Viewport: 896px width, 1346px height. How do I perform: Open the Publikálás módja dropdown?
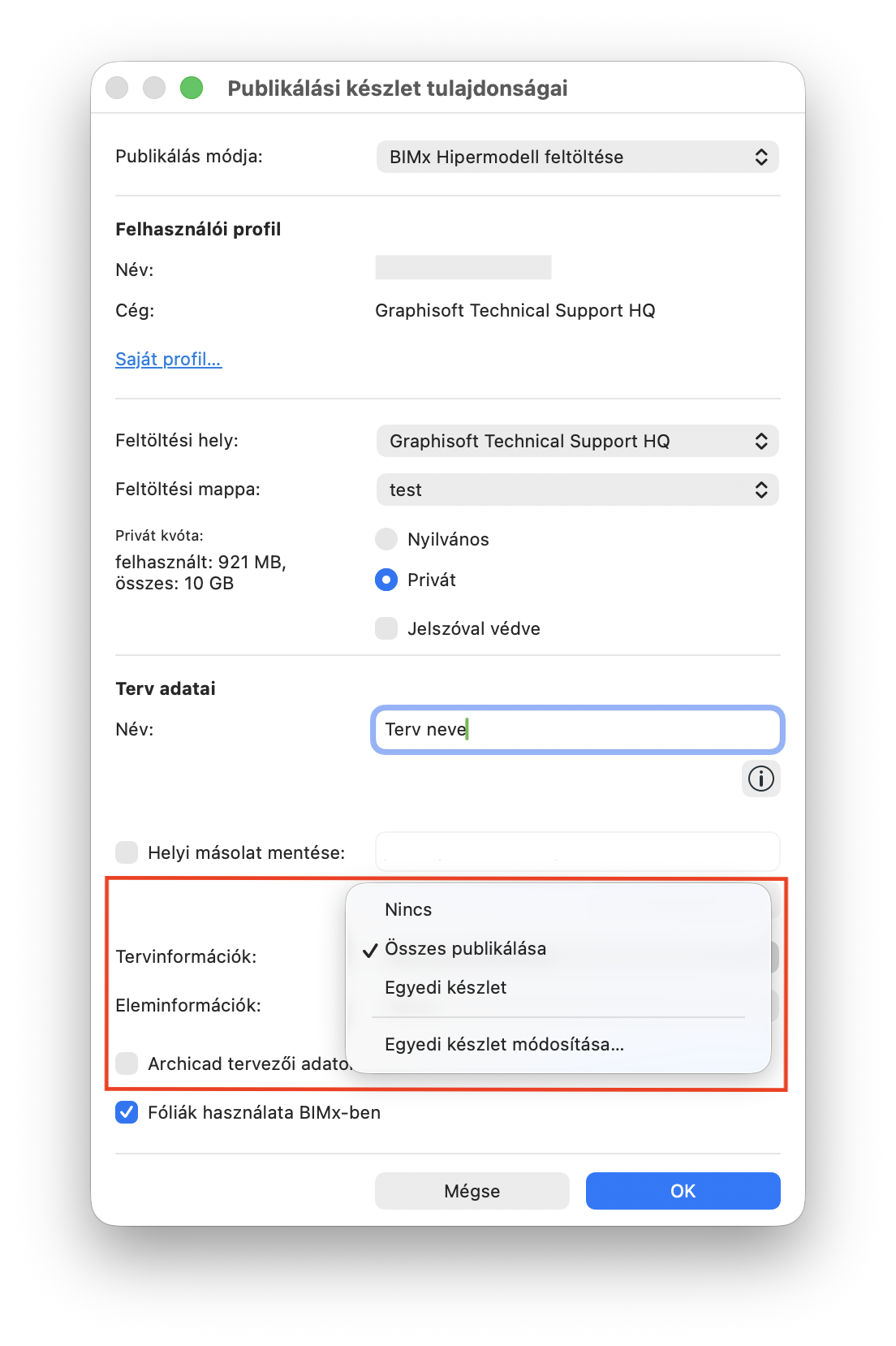[x=577, y=157]
